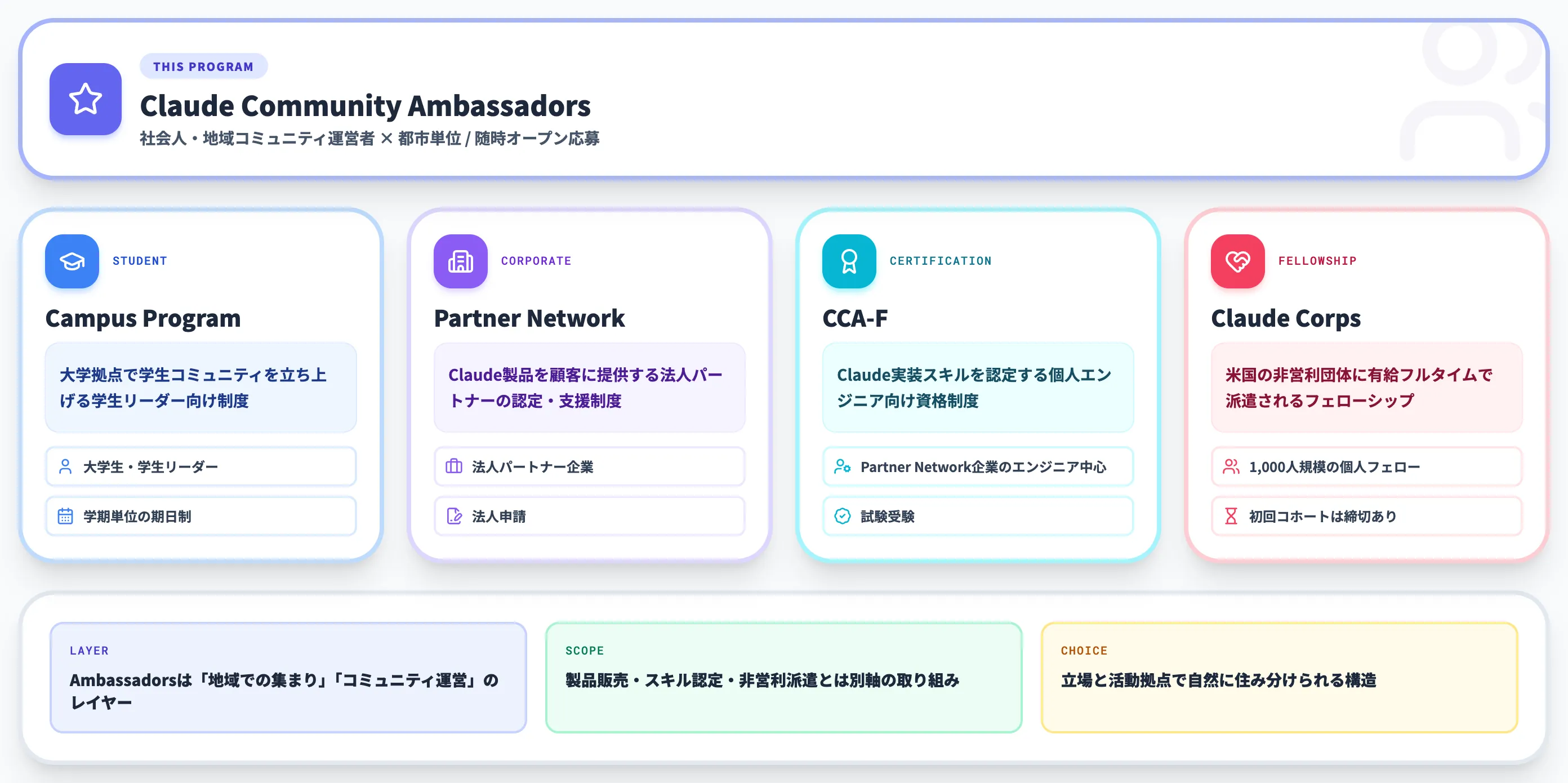The image size is (1568, 783).
Task: Click the calendar icon beside 学期単位の期日制
Action: tap(65, 517)
